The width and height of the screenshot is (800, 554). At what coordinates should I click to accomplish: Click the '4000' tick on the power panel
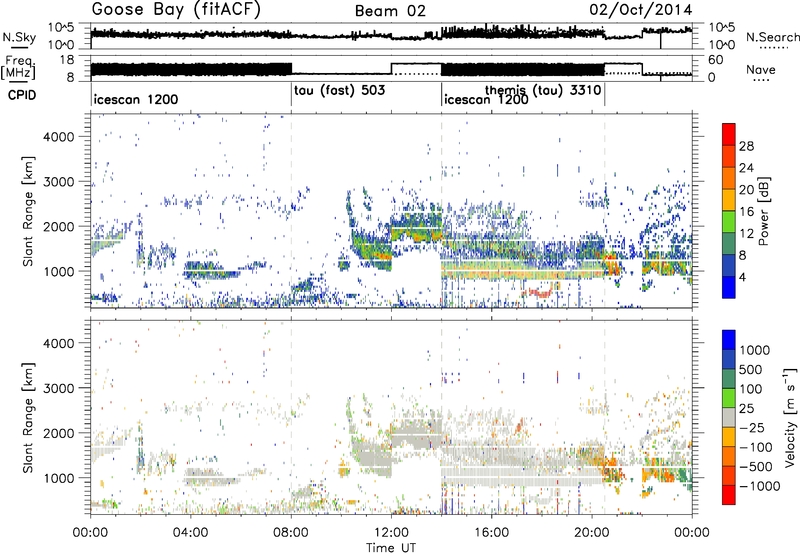pos(58,137)
